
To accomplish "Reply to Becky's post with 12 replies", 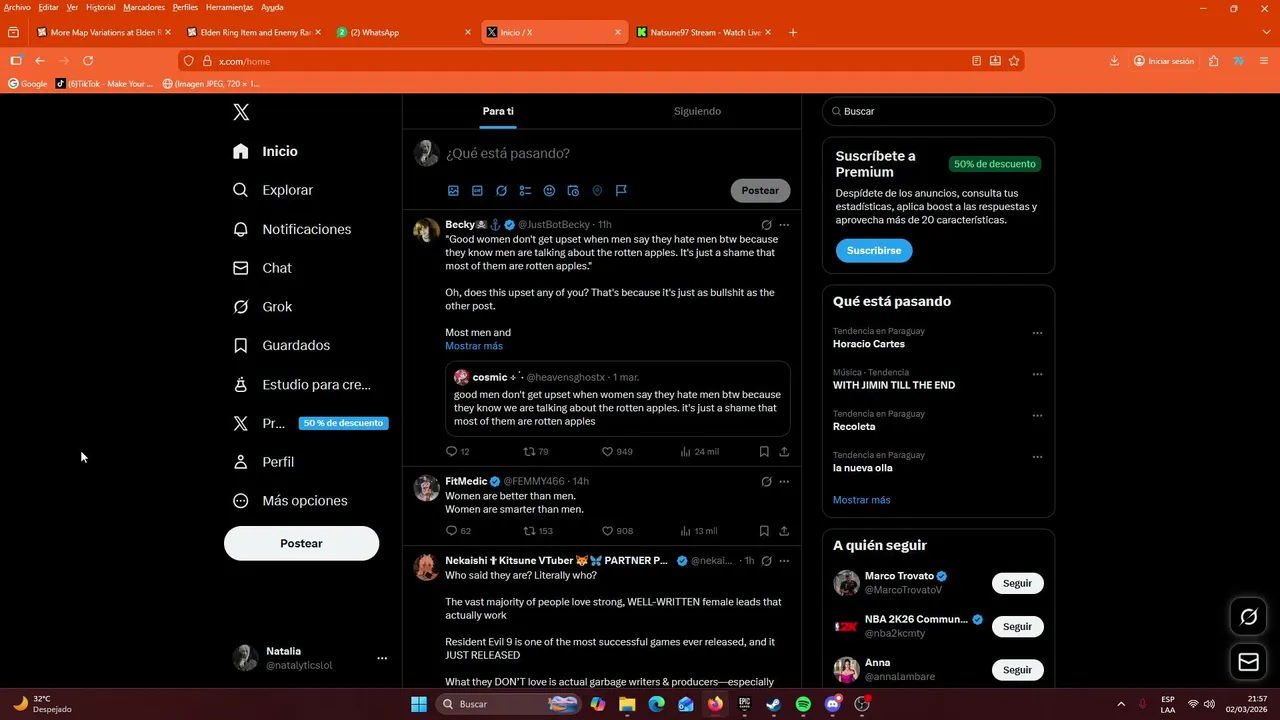I will pyautogui.click(x=457, y=451).
